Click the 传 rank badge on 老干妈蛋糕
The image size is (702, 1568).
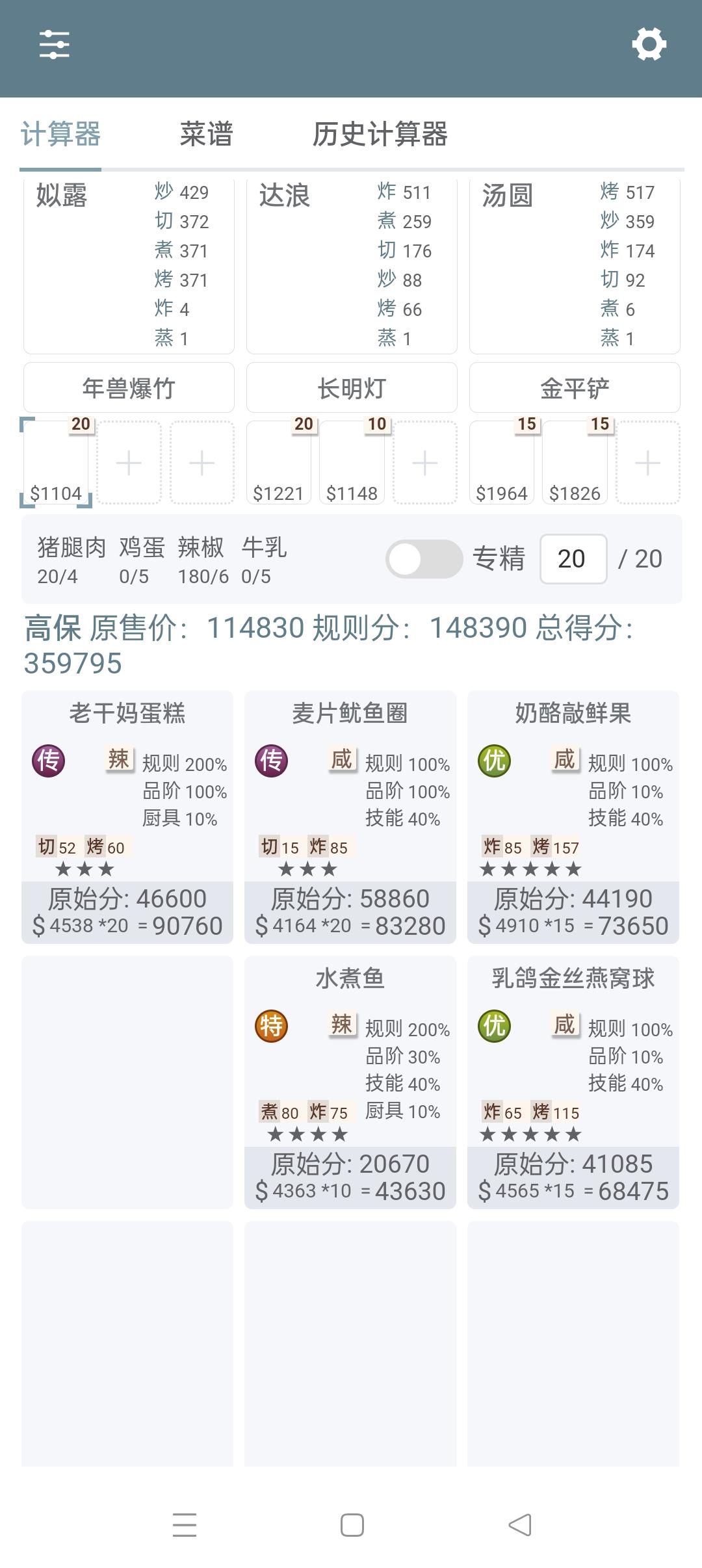point(49,761)
